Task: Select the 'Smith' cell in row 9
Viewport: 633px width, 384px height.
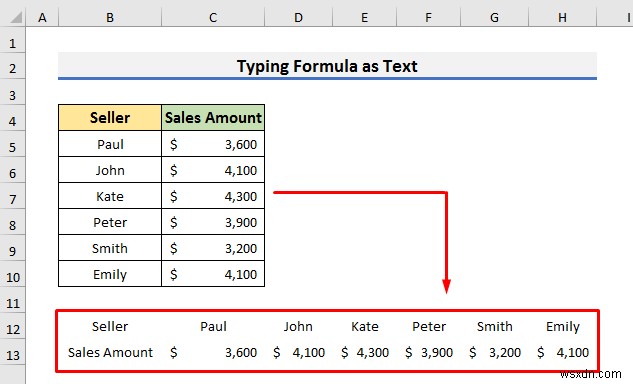Action: (110, 248)
